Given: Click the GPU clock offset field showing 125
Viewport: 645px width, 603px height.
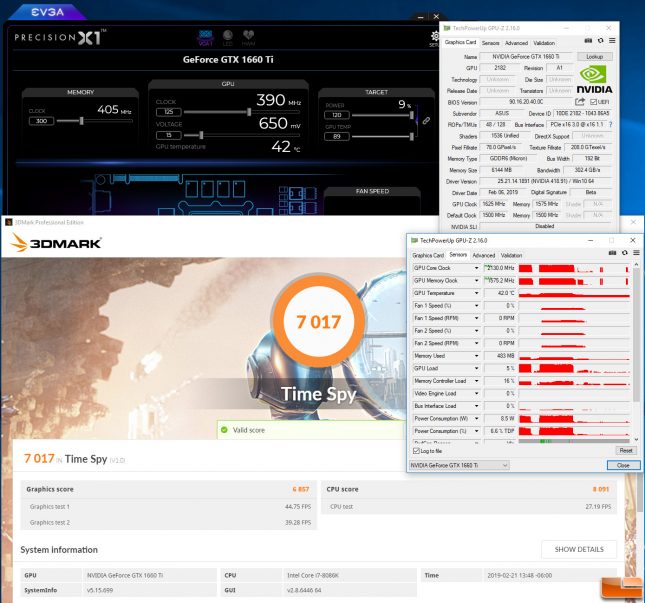Looking at the screenshot, I should coord(169,112).
